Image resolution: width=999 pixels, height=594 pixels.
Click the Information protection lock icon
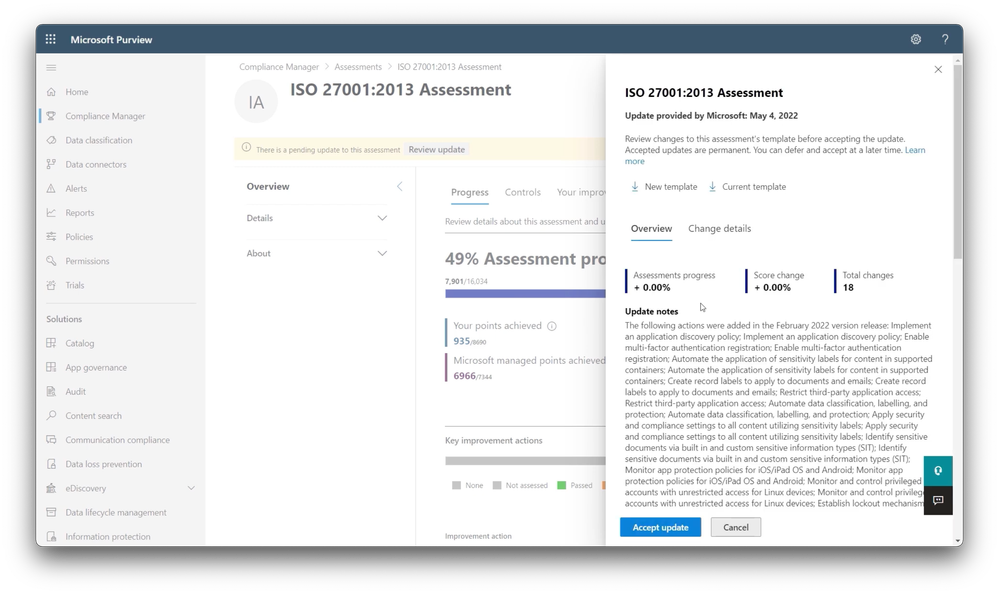click(51, 537)
